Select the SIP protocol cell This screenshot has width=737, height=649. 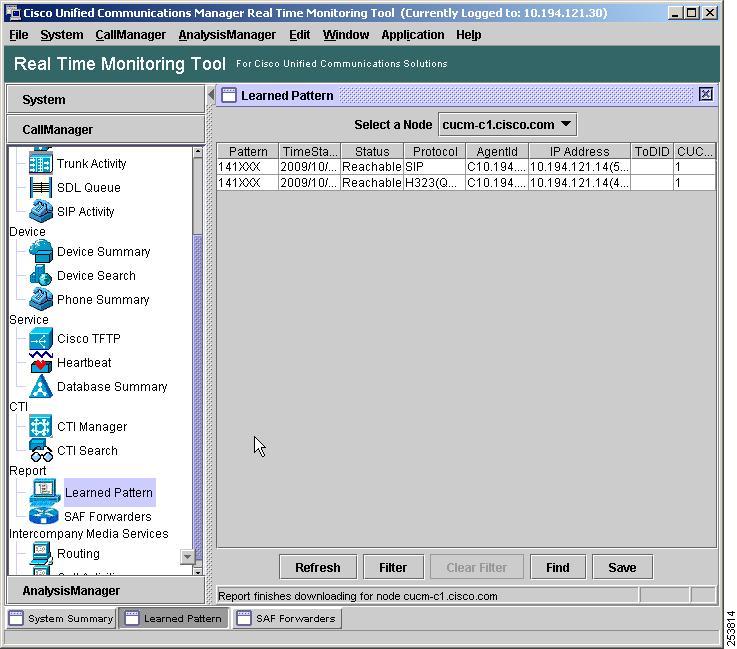click(x=434, y=167)
